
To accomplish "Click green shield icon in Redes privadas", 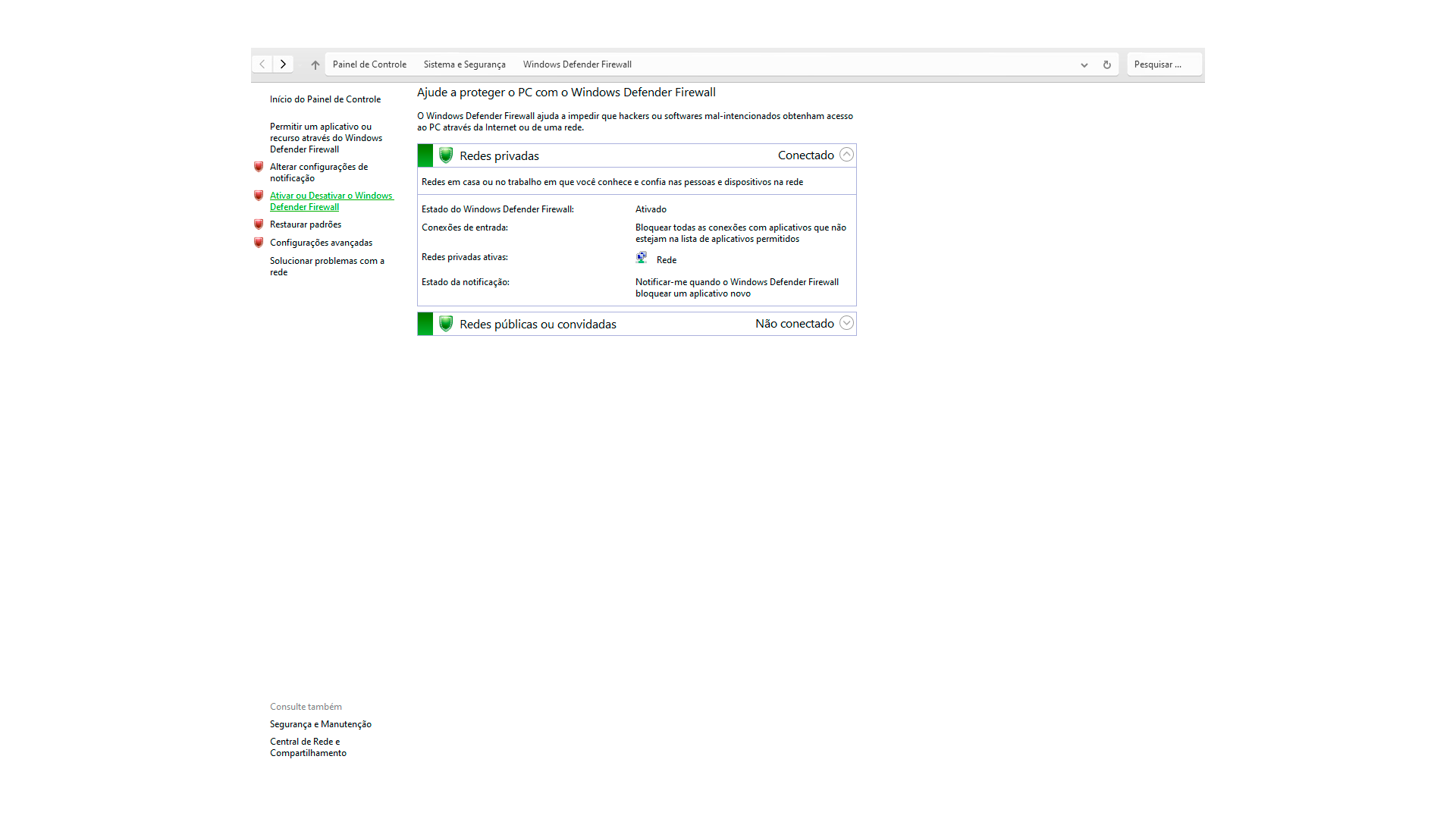I will point(446,155).
